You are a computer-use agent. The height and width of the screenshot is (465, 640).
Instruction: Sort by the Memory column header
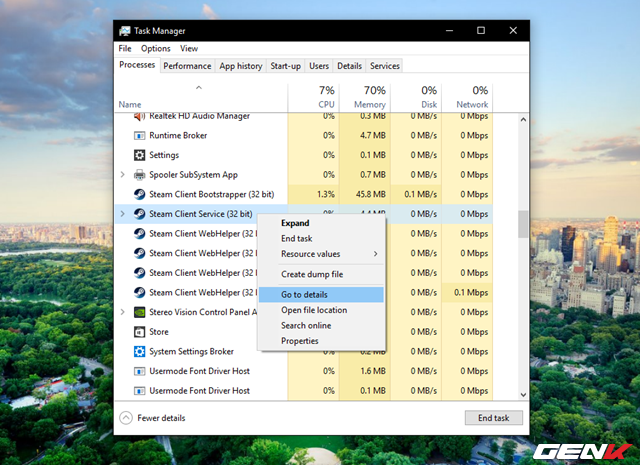(364, 98)
